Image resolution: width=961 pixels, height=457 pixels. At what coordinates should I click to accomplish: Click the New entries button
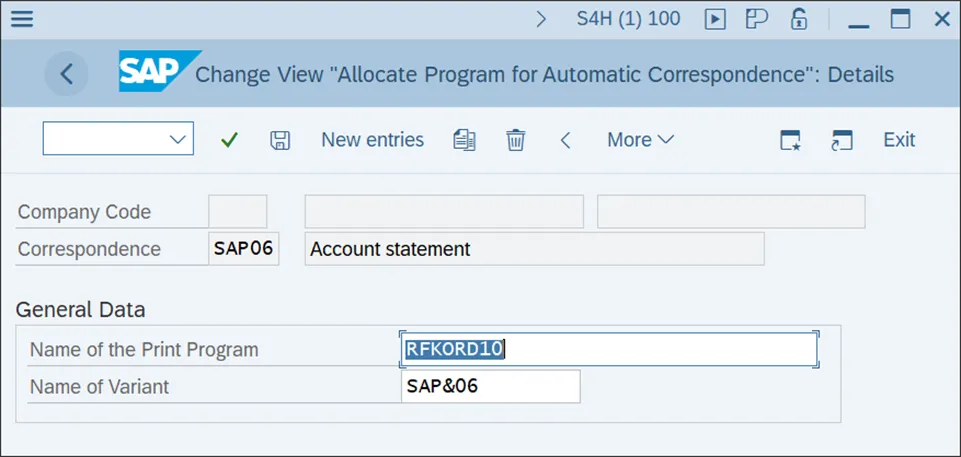(x=372, y=140)
